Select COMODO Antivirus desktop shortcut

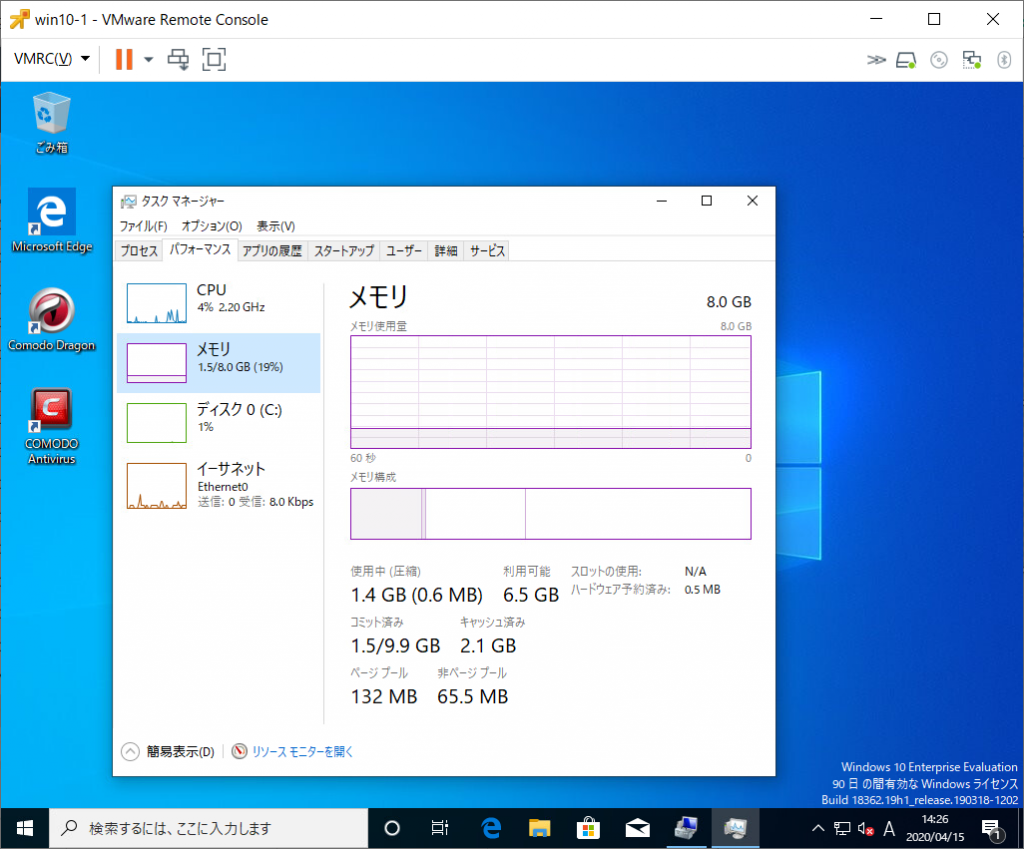point(52,426)
